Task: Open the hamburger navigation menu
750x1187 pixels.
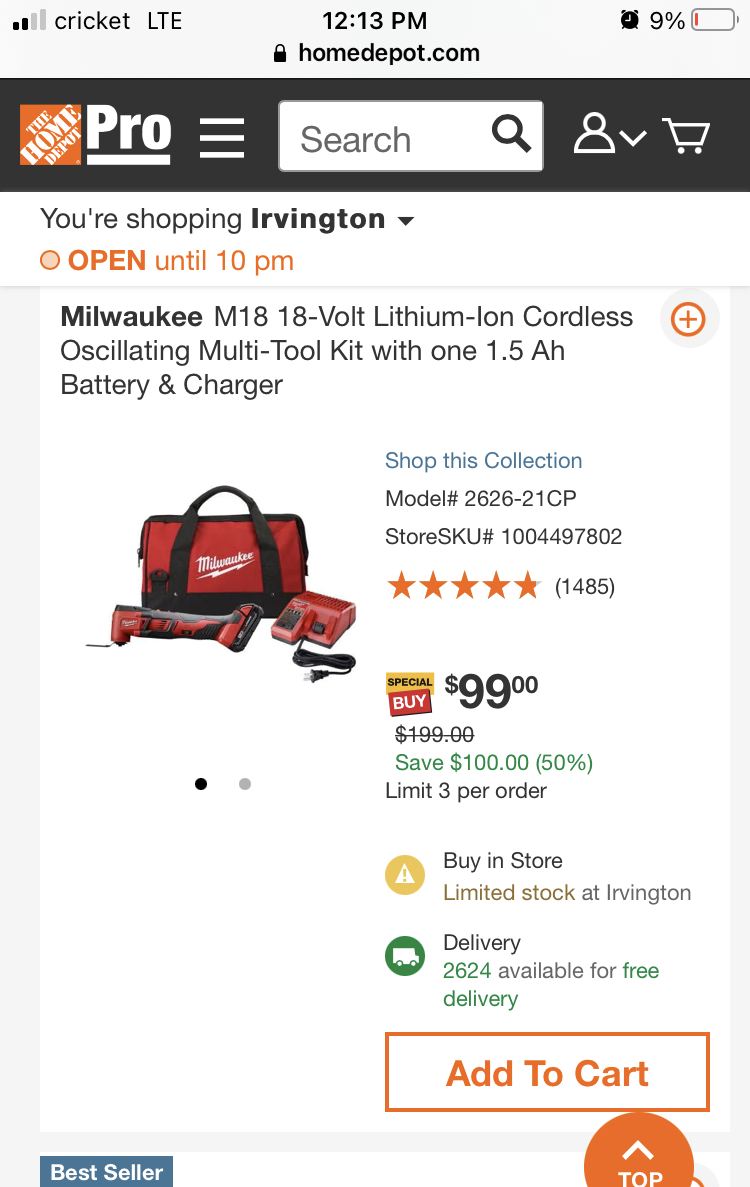Action: 222,137
